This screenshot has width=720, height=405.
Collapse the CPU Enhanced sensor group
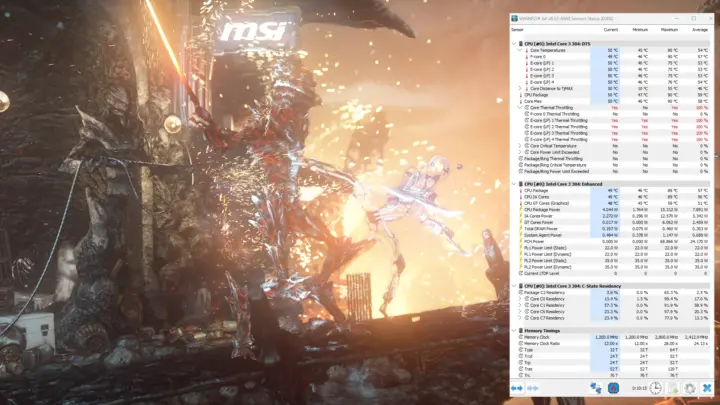click(x=514, y=184)
